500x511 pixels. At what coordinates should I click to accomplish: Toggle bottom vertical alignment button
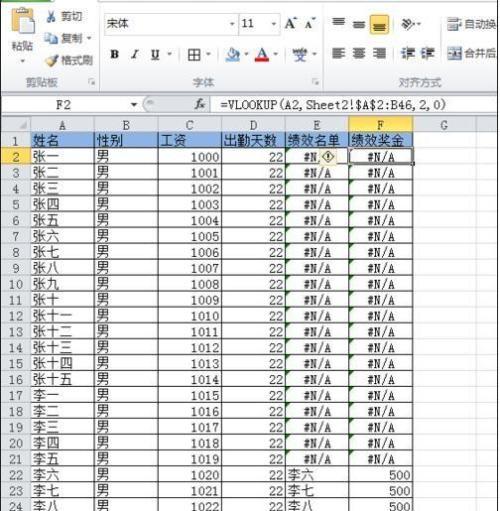tap(379, 24)
